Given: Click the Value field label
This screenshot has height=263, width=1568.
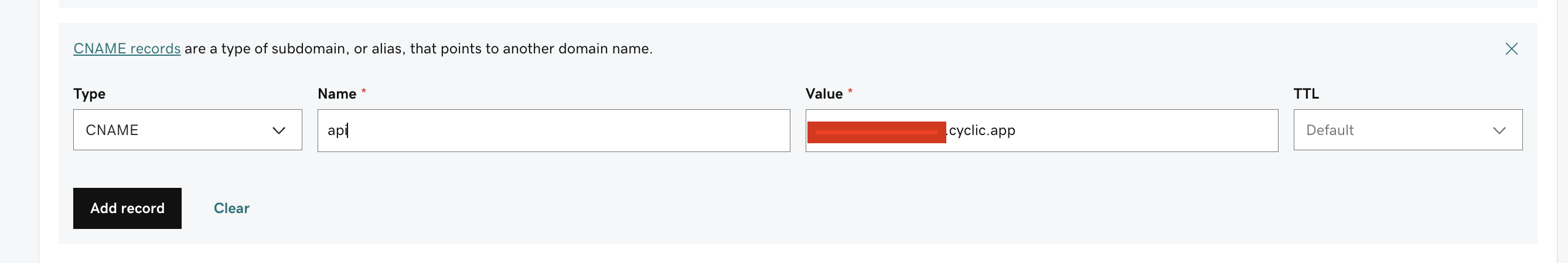Looking at the screenshot, I should [824, 94].
